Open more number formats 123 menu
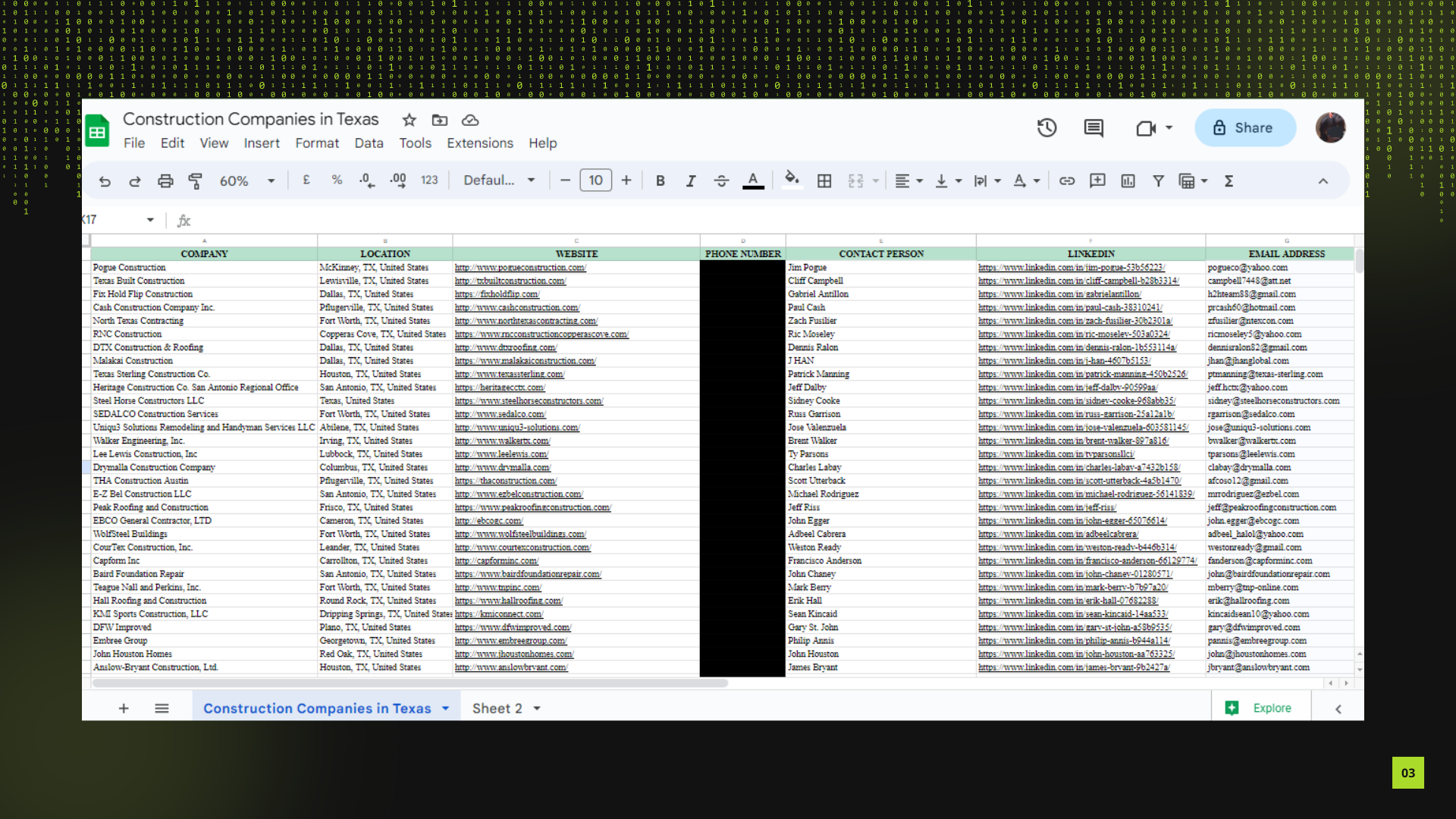 pyautogui.click(x=429, y=180)
